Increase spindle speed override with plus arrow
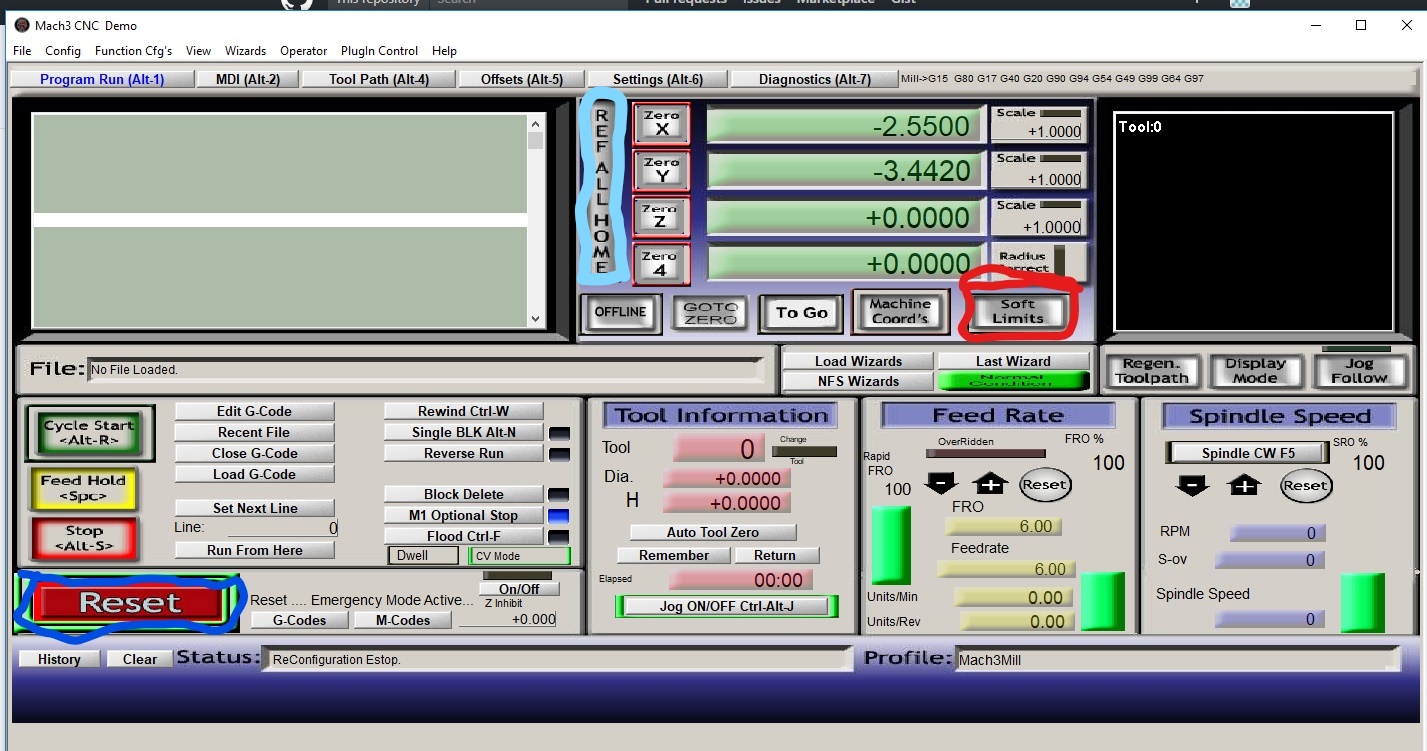This screenshot has width=1427, height=751. click(x=1244, y=486)
